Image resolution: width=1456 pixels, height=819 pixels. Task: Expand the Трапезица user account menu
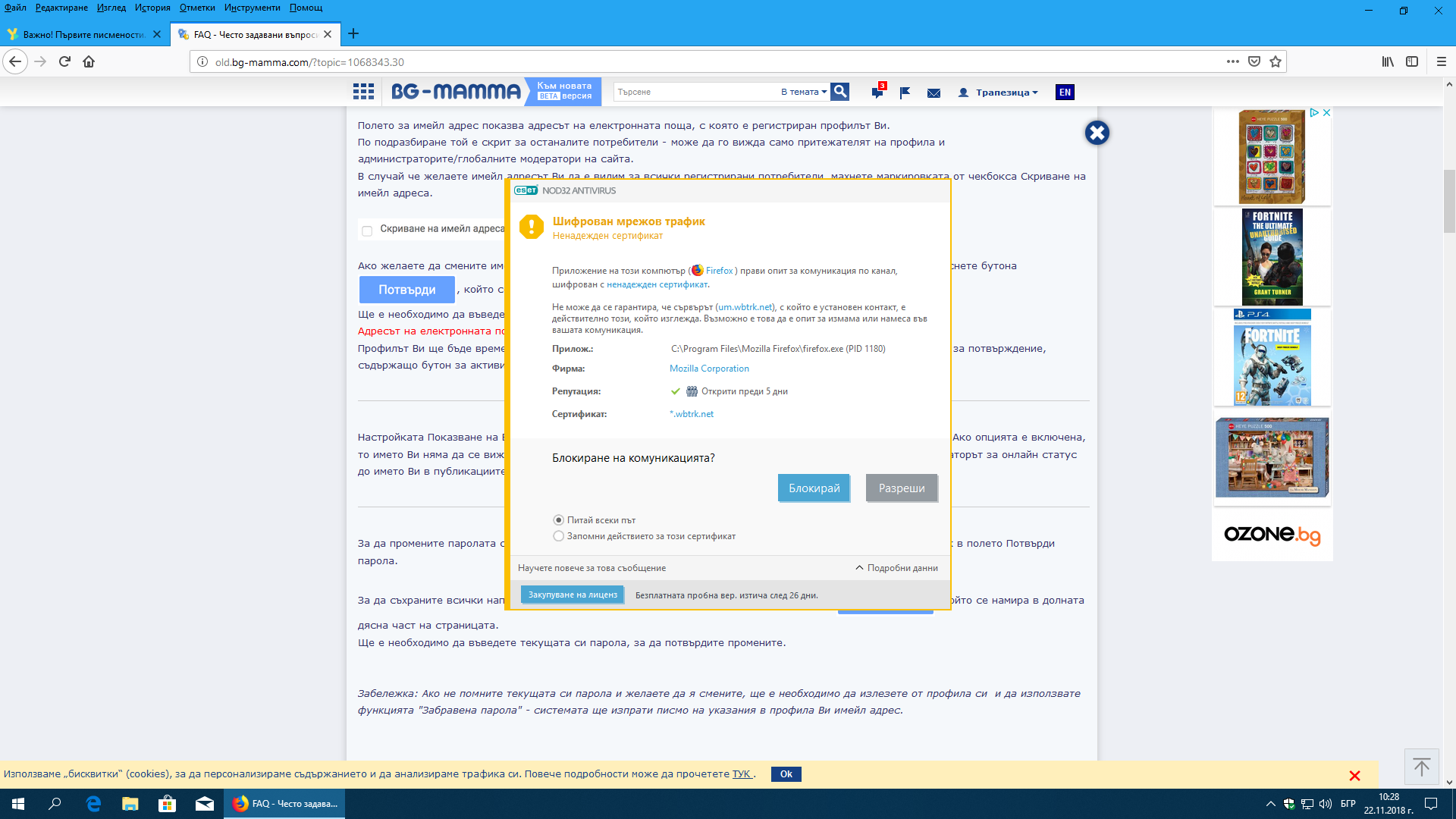coord(999,93)
